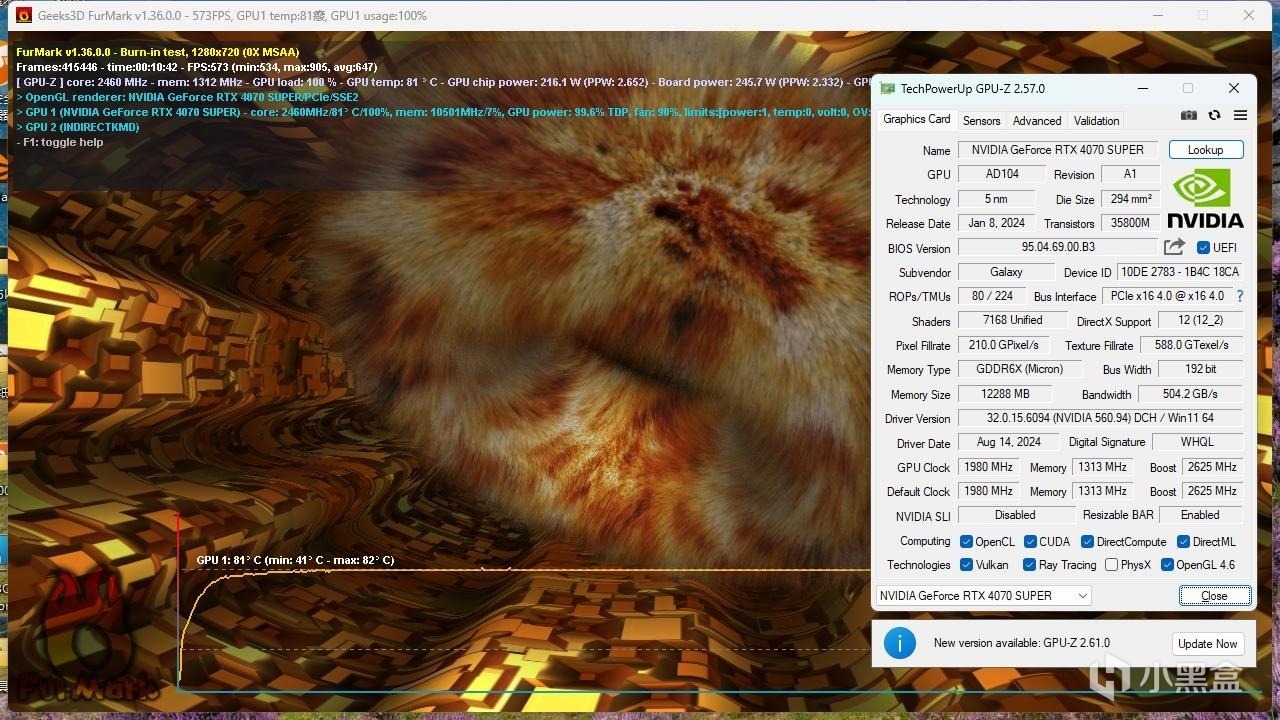Click the Release Date value Jan 8, 2024
The image size is (1280, 720).
click(x=998, y=223)
